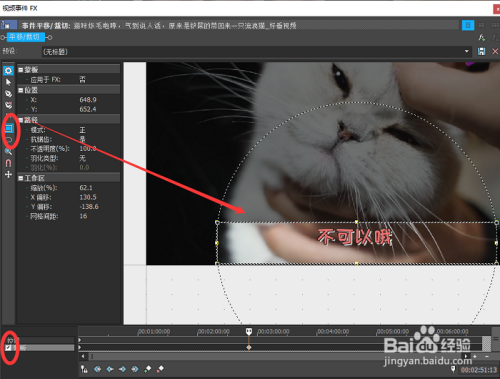Save preset with the floppy disk icon
This screenshot has width=500, height=379.
(481, 51)
